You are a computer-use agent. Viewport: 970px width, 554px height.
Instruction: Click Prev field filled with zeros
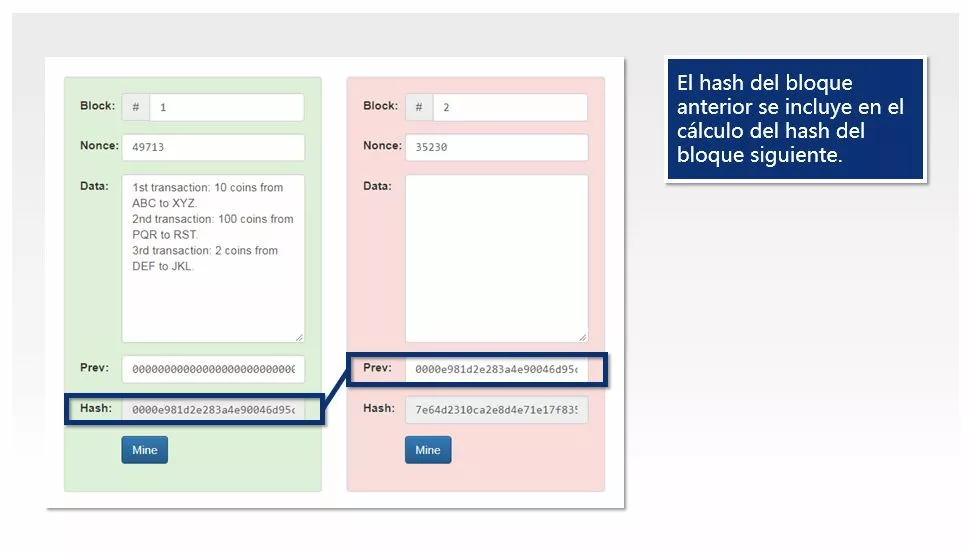coord(213,369)
